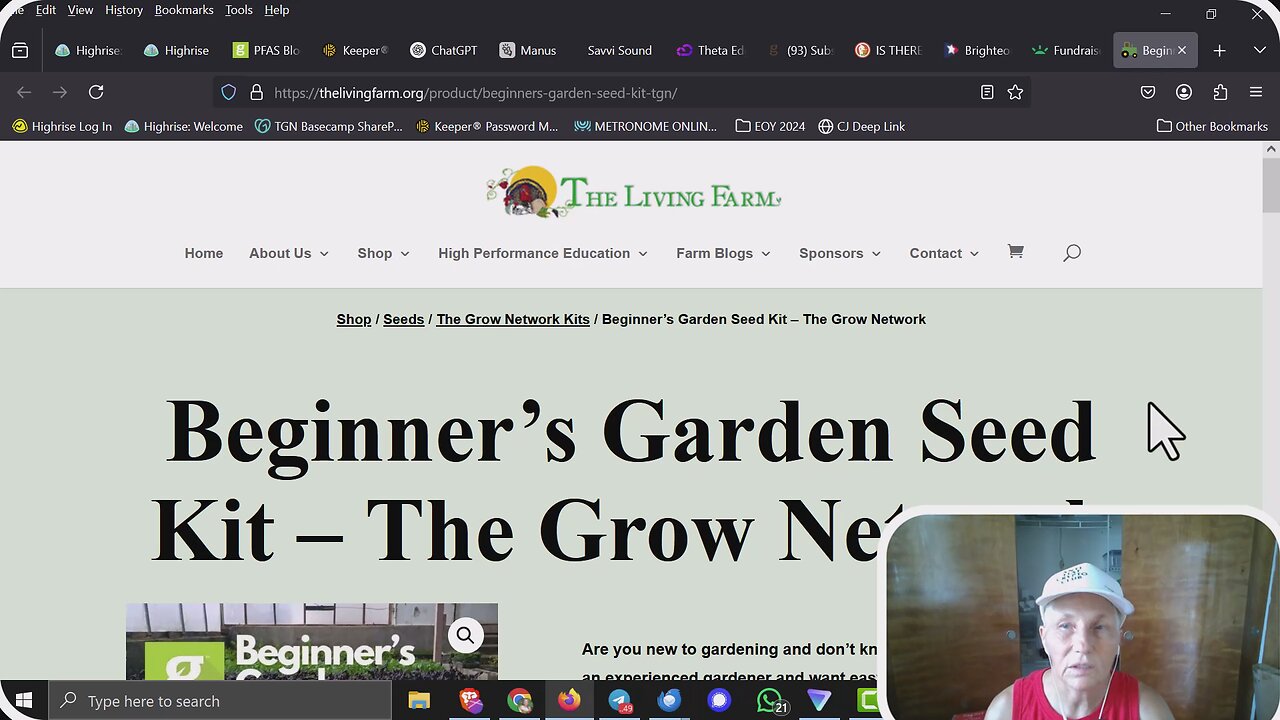Open Firefox account icon

1184,92
